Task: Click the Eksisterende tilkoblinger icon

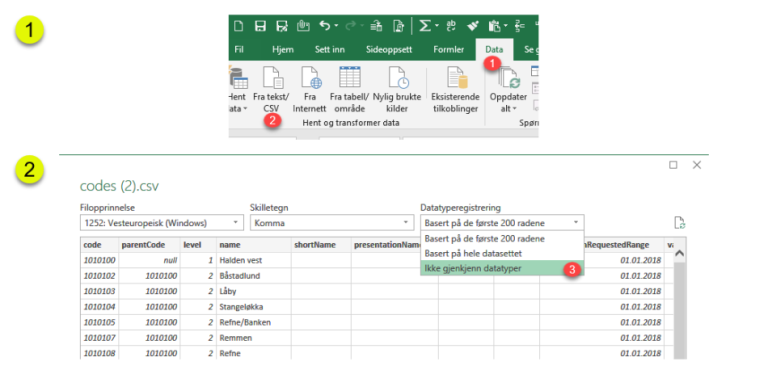Action: pos(457,78)
